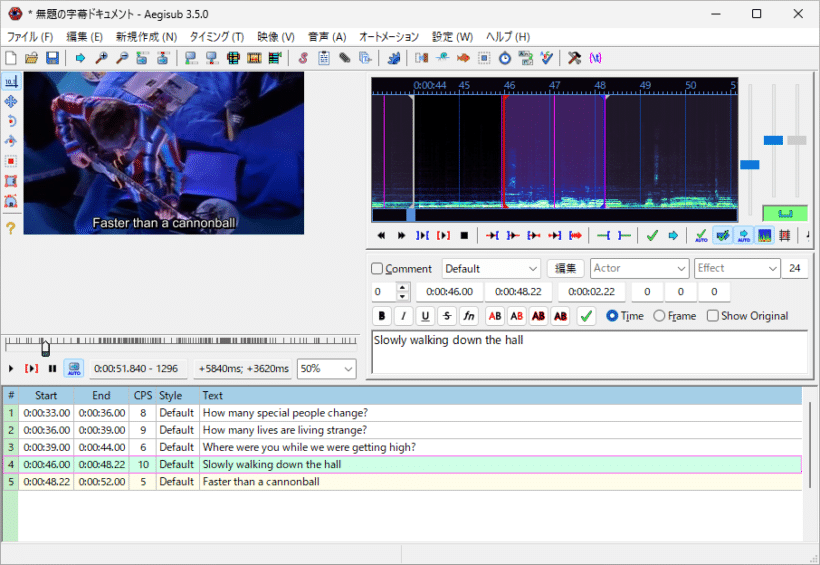This screenshot has width=820, height=565.
Task: Open the 音声 (A) menu
Action: (327, 37)
